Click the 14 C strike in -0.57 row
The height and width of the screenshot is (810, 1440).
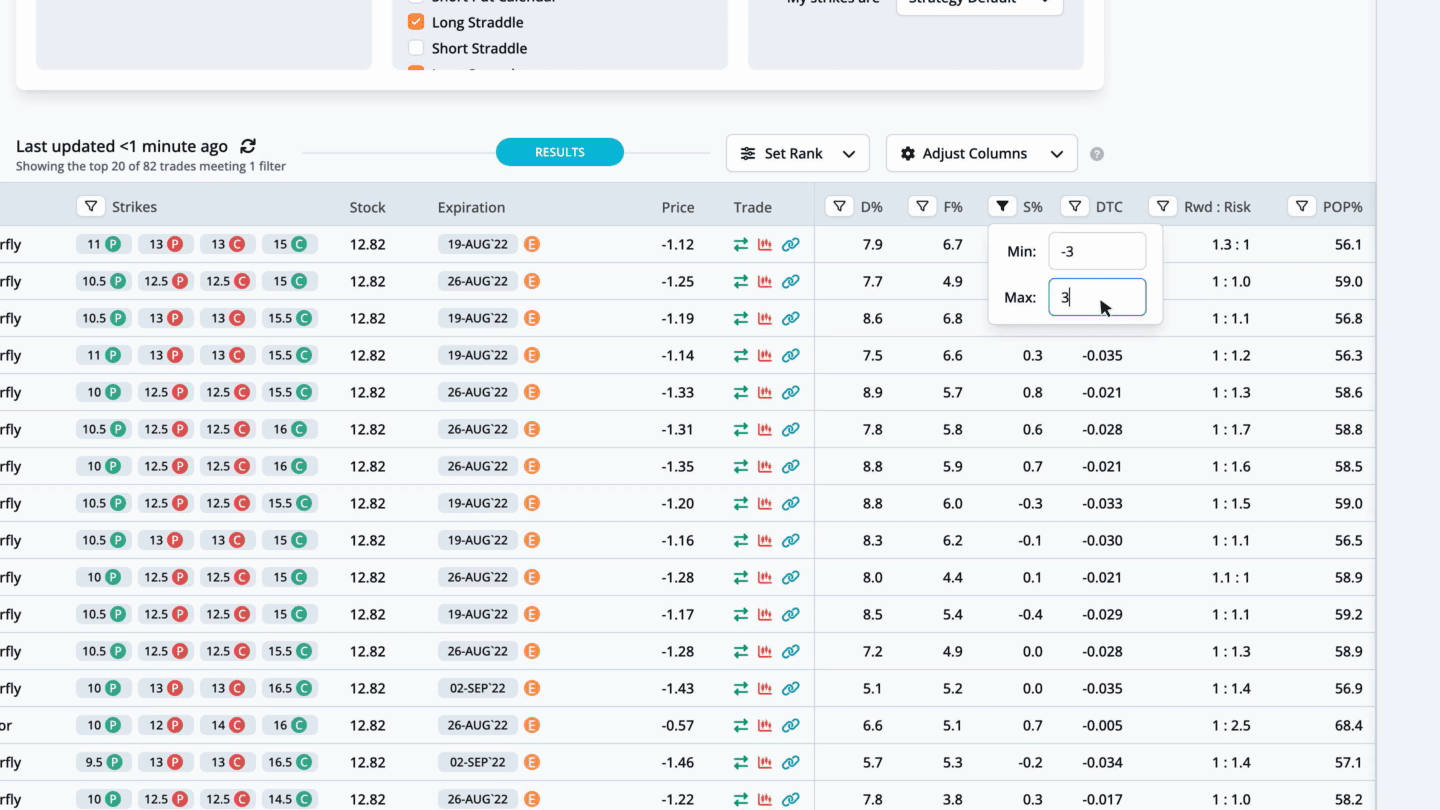(228, 725)
